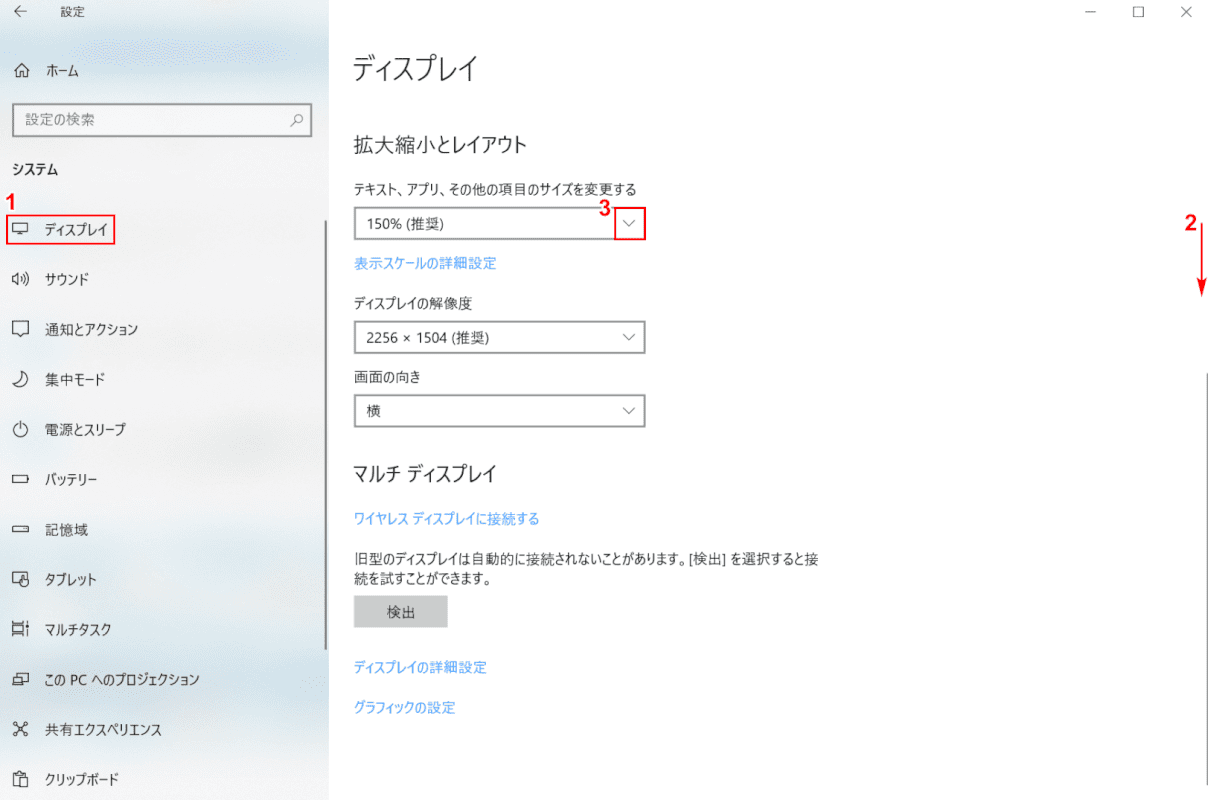The image size is (1208, 800).
Task: Close the Settings window
Action: coord(1185,12)
